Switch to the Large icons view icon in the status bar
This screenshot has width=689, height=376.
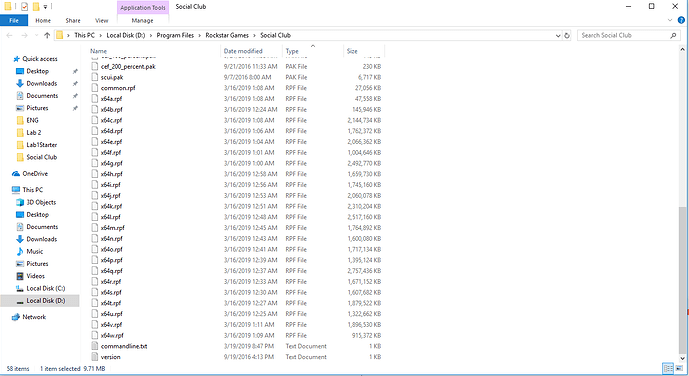click(679, 368)
